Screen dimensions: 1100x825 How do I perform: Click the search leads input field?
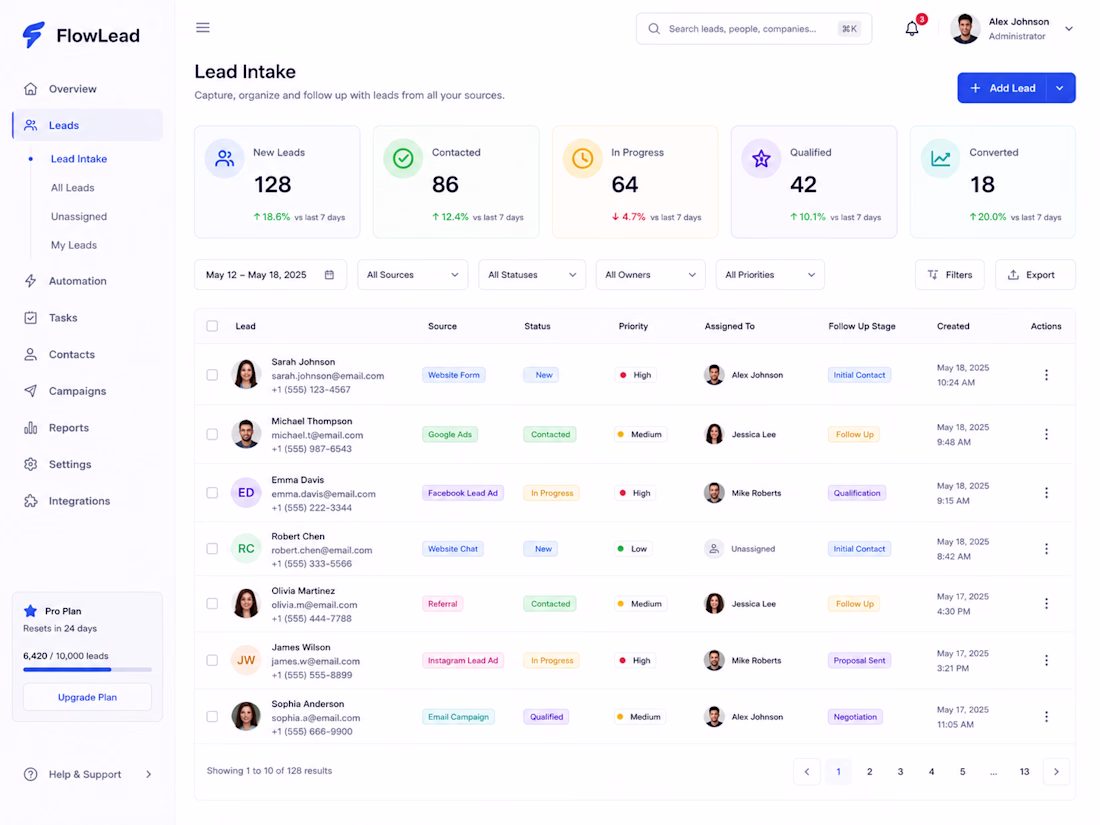754,29
